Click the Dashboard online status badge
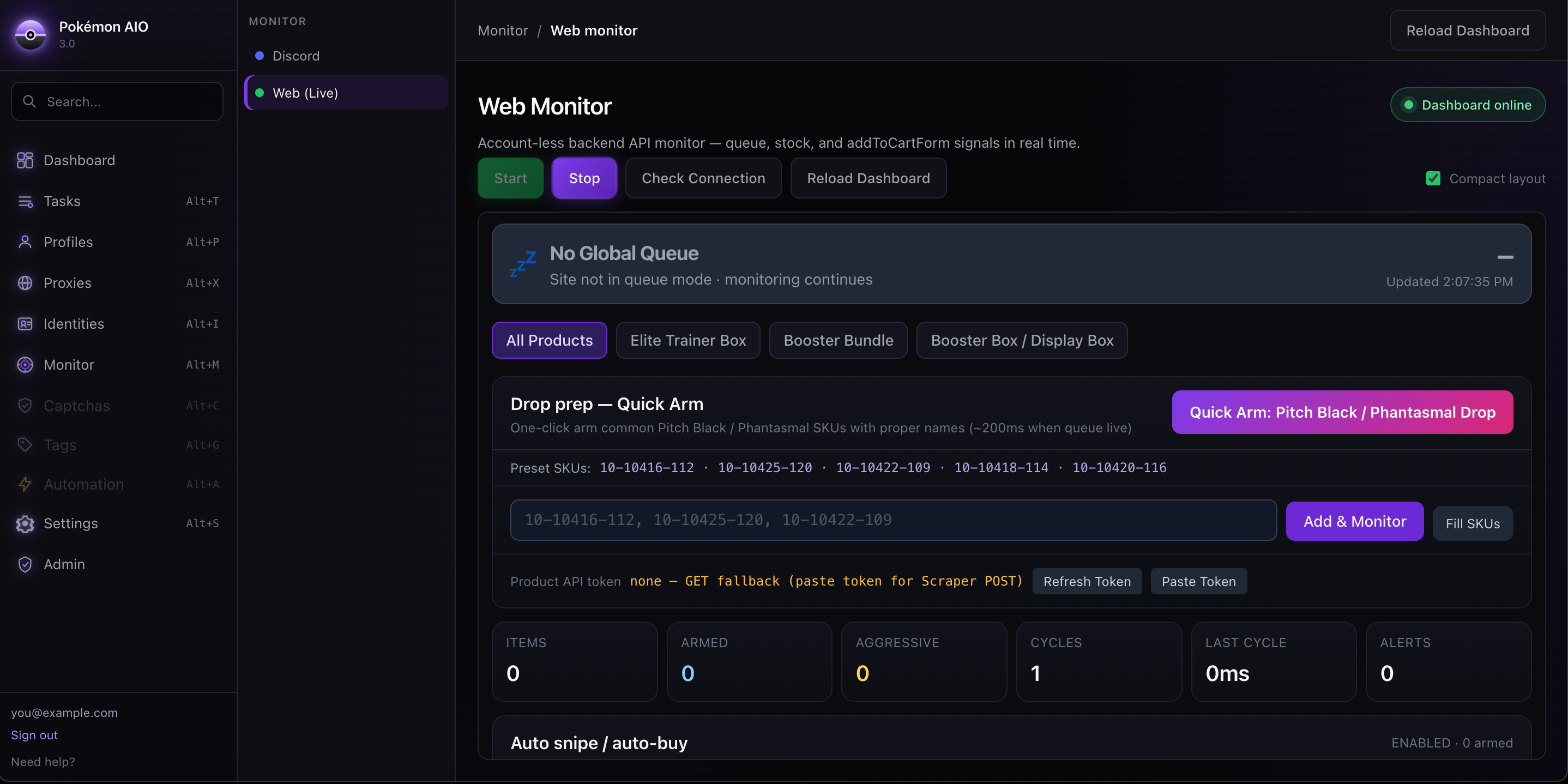The height and width of the screenshot is (784, 1568). pos(1468,105)
